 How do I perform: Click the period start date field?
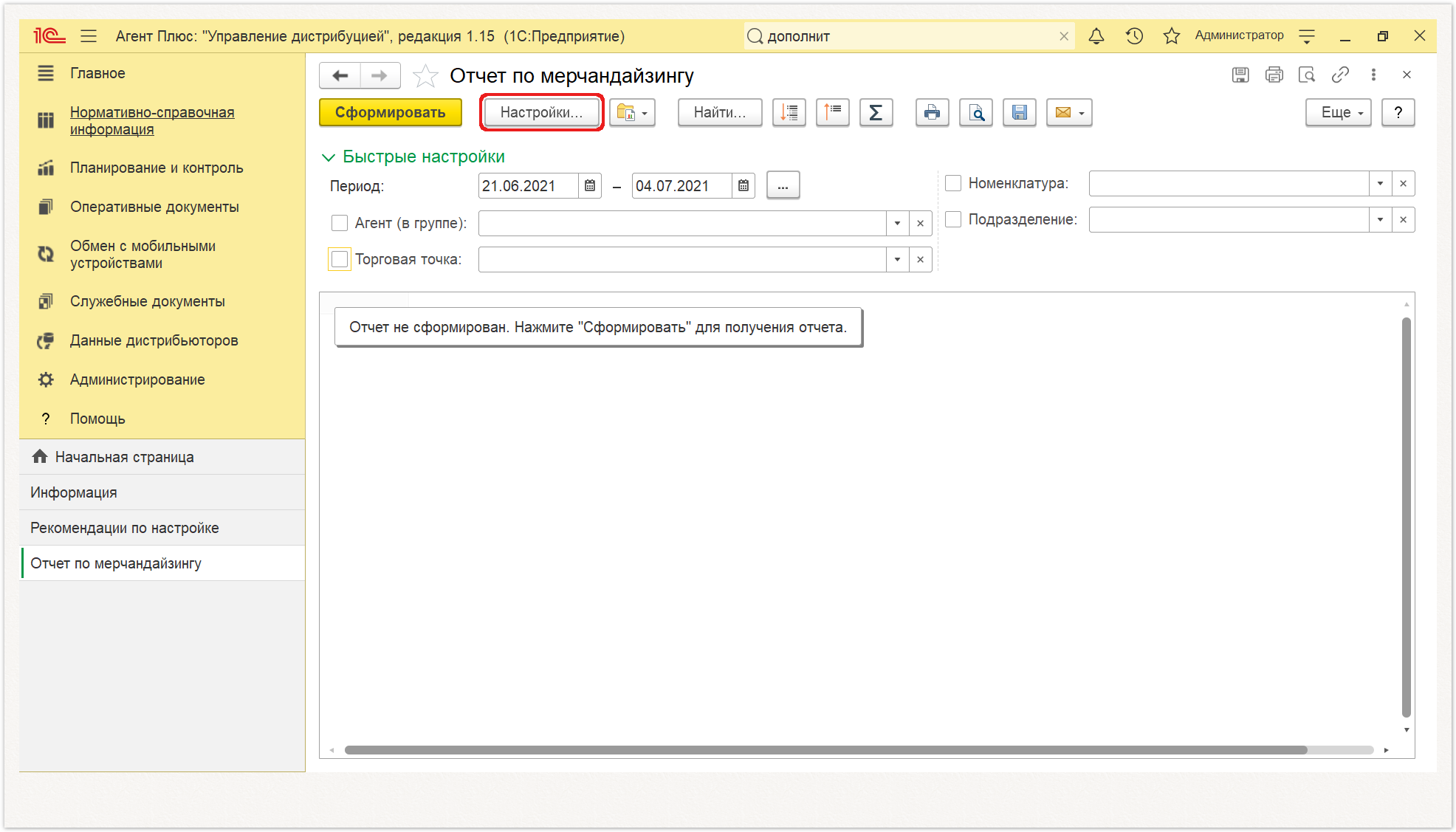528,186
